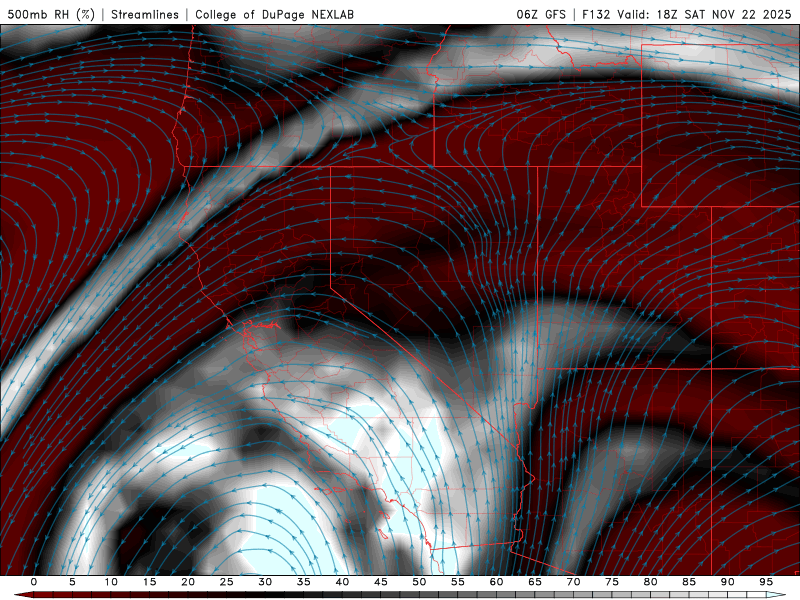The height and width of the screenshot is (600, 800).
Task: Click the colorbar label "0"
Action: click(34, 582)
